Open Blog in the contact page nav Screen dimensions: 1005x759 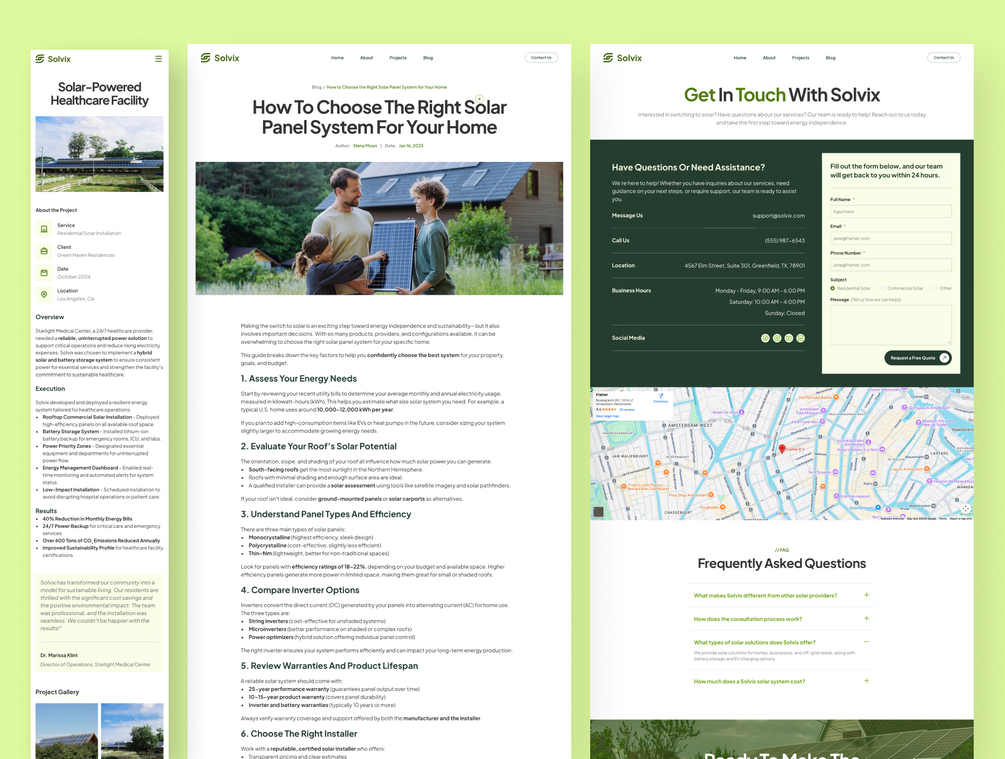point(831,58)
